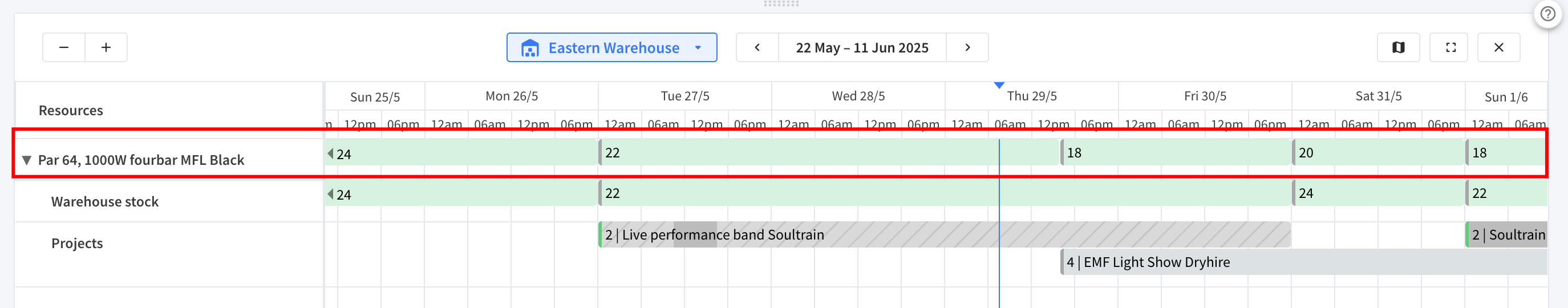Open the EMF Light Show Dryhire bar
Viewport: 1568px width, 308px height.
click(1304, 262)
